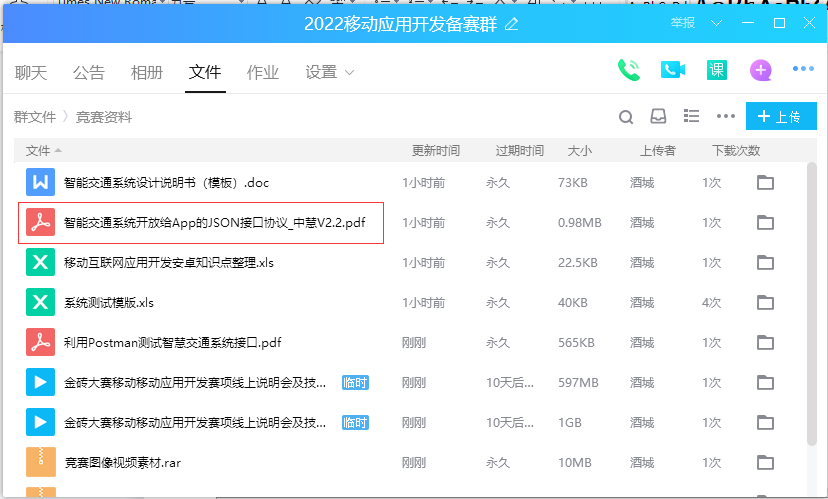The height and width of the screenshot is (499, 828).
Task: Open folder for 系统测试模版.xls
Action: tap(765, 303)
